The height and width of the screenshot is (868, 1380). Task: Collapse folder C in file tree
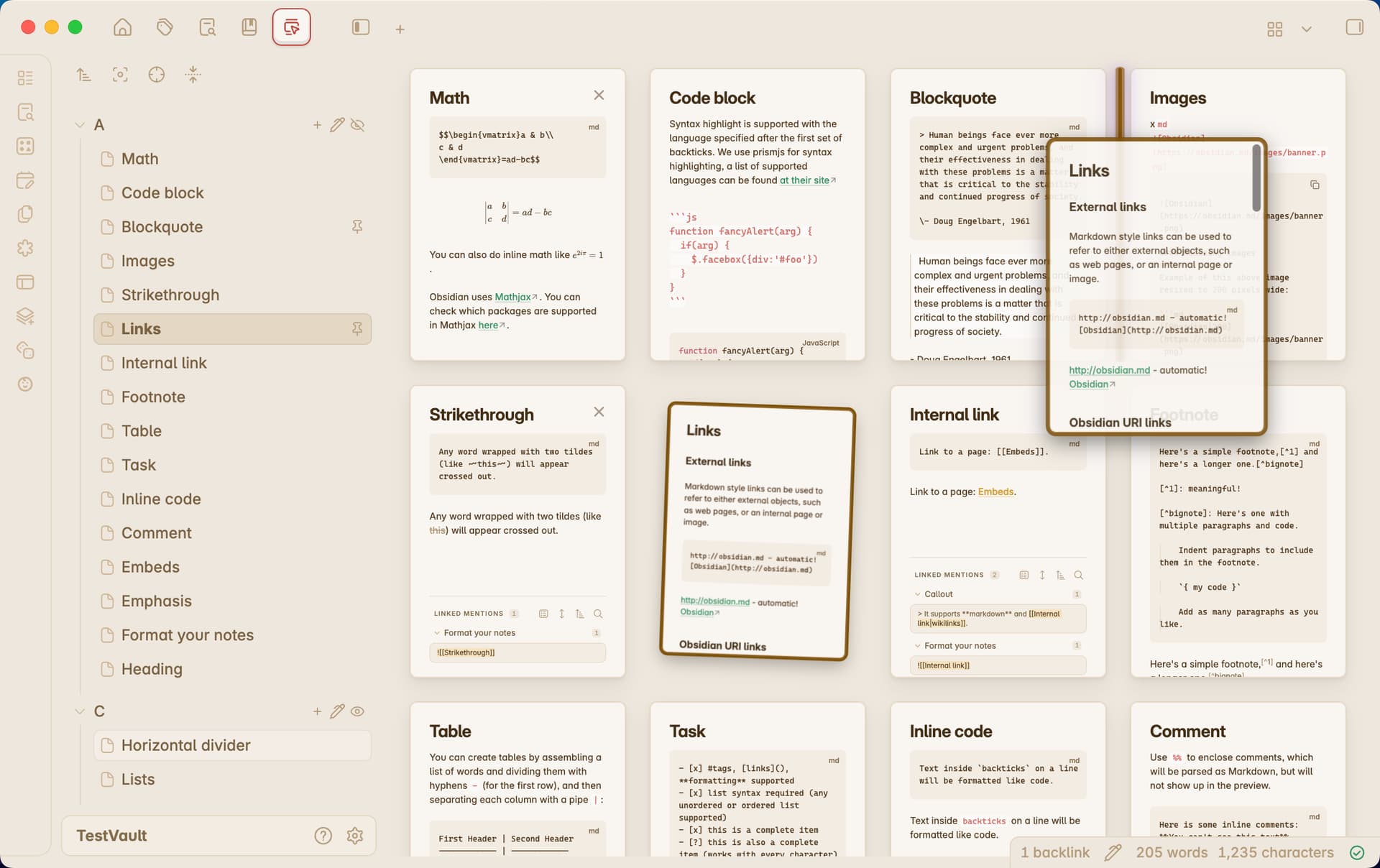tap(80, 711)
